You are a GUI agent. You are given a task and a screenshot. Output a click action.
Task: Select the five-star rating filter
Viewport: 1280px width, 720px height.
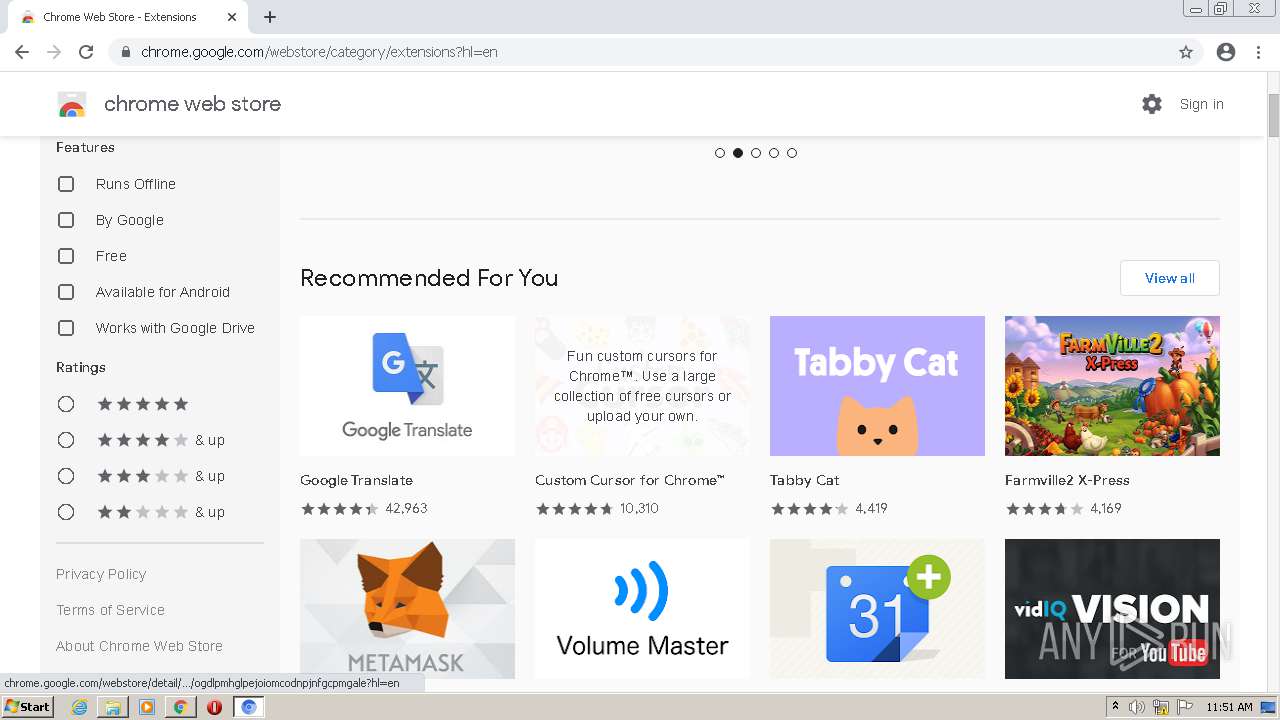(66, 404)
